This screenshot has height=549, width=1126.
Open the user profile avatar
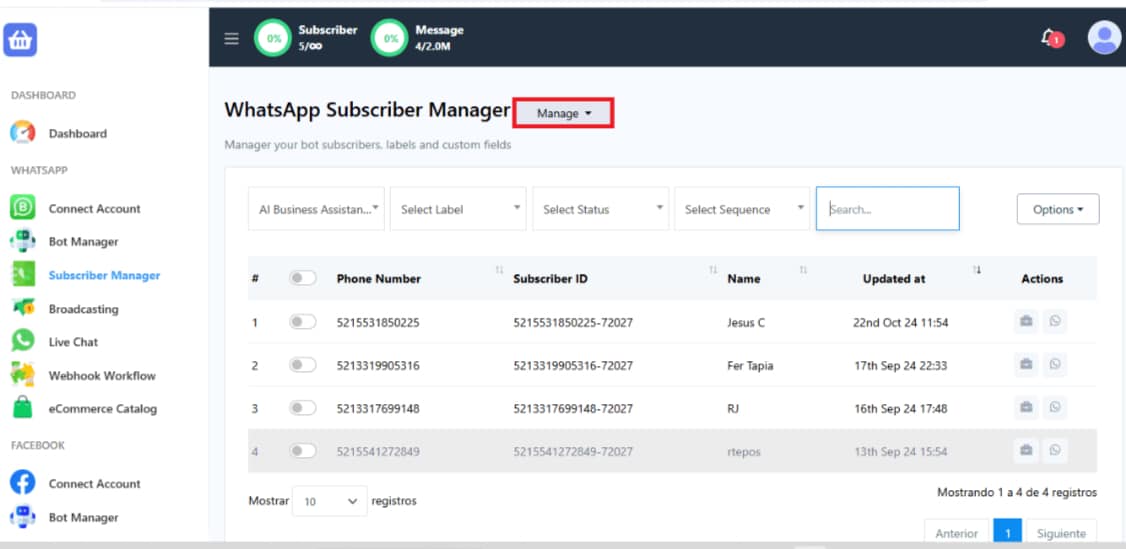click(1104, 38)
